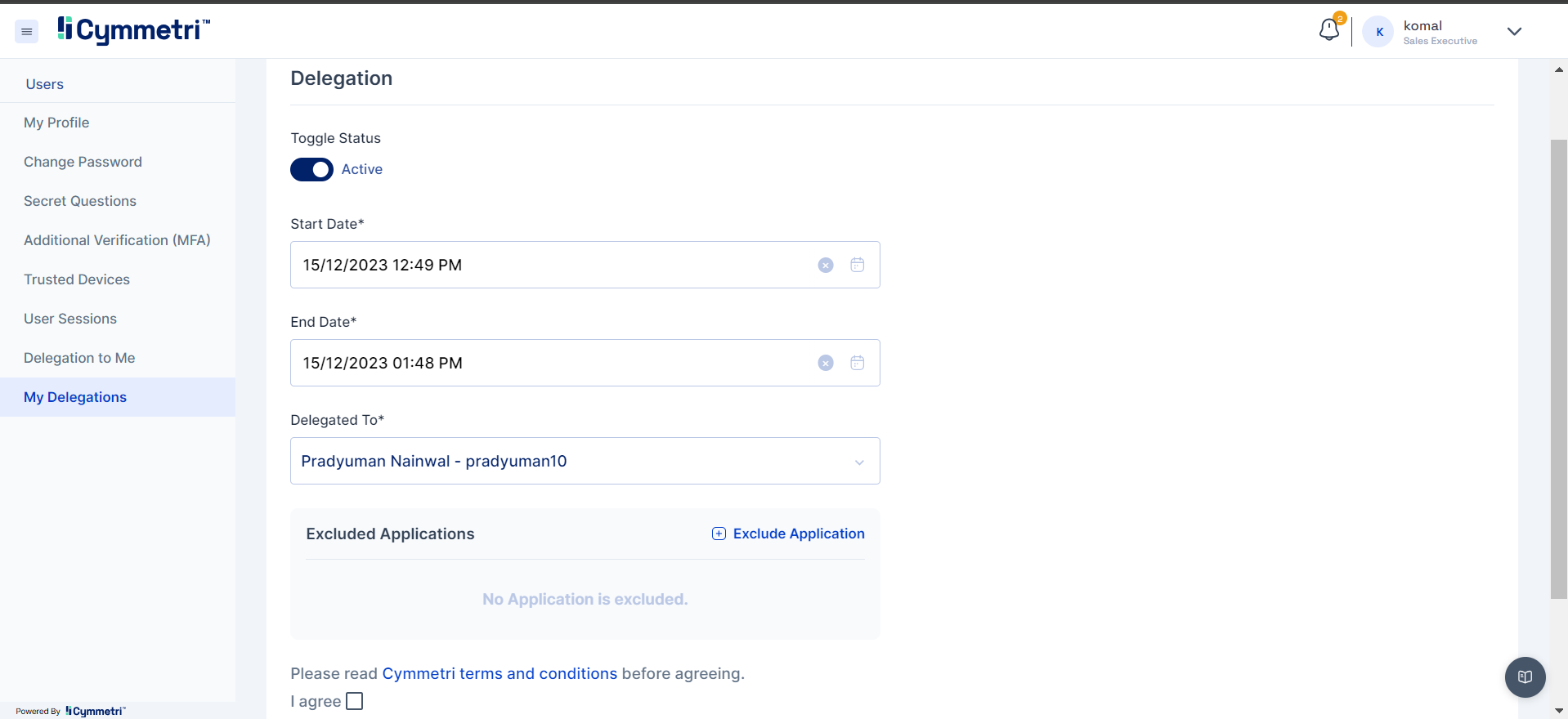Expand the Delegated To dropdown
Image resolution: width=1568 pixels, height=719 pixels.
858,462
